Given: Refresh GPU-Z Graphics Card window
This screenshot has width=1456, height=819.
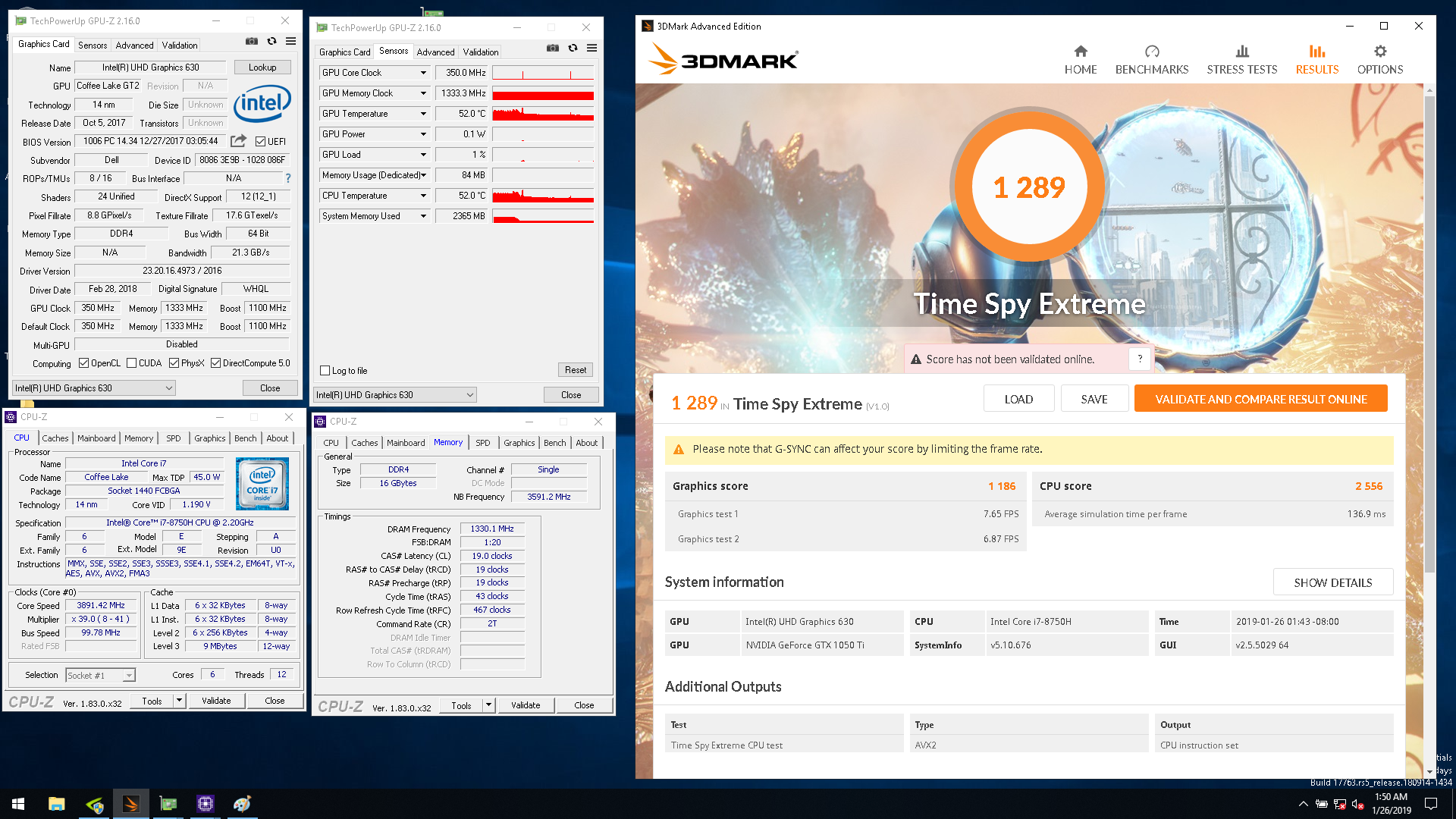Looking at the screenshot, I should pos(271,41).
